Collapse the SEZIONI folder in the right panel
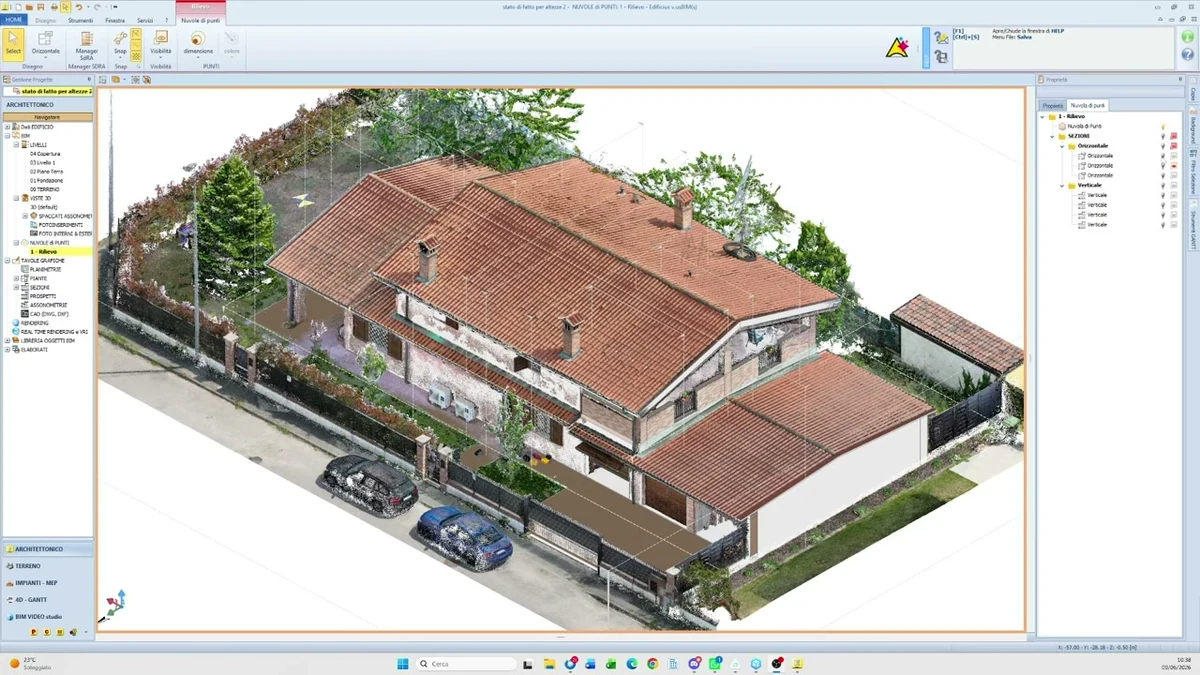 tap(1051, 136)
